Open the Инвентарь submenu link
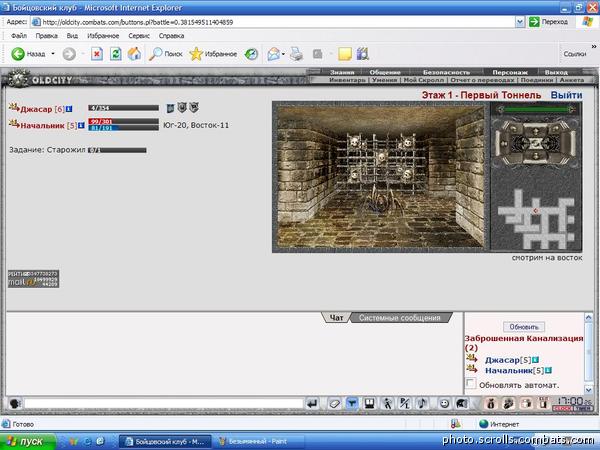600x450 pixels. click(347, 80)
